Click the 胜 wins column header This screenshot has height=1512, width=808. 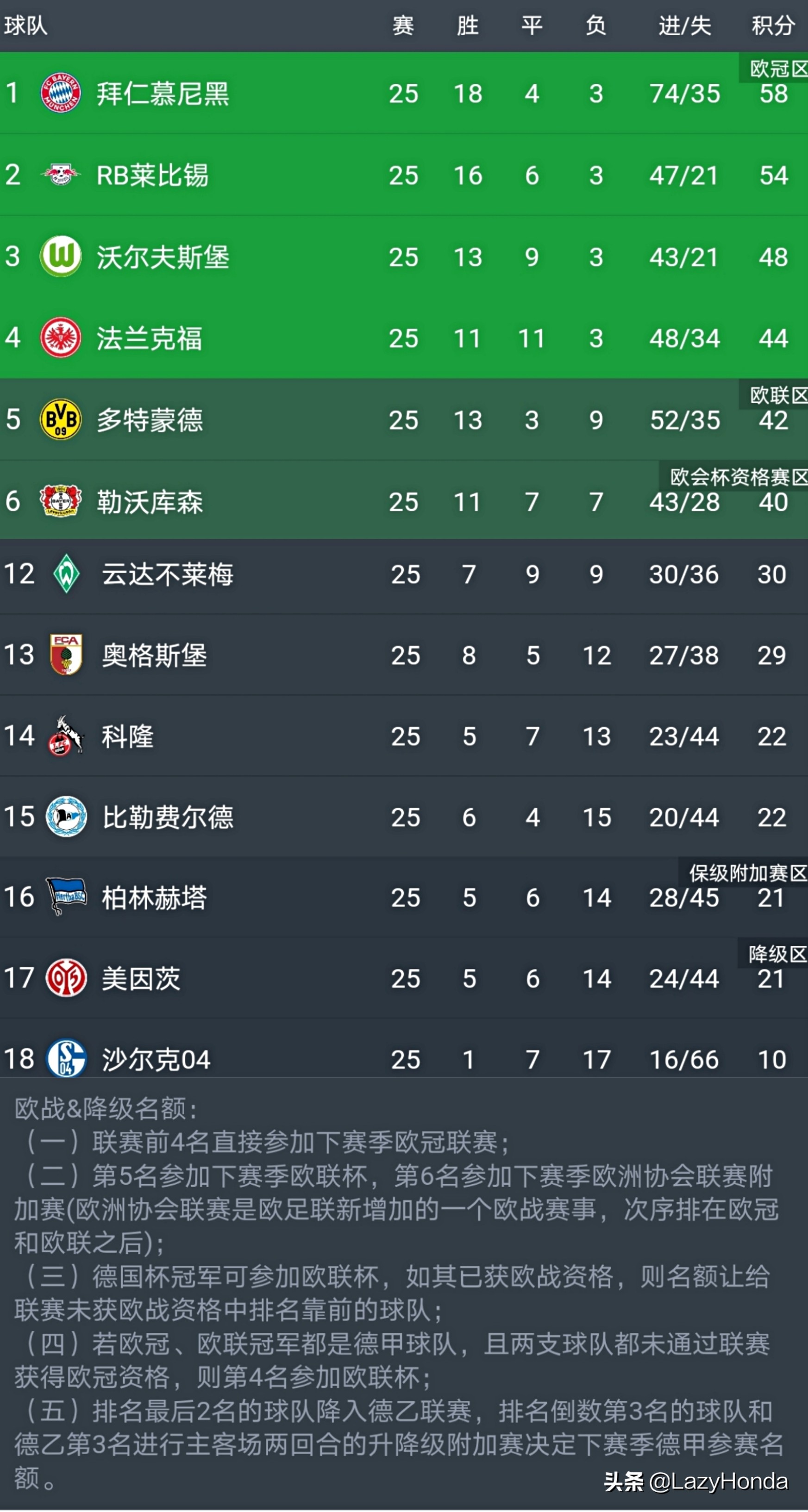[467, 26]
